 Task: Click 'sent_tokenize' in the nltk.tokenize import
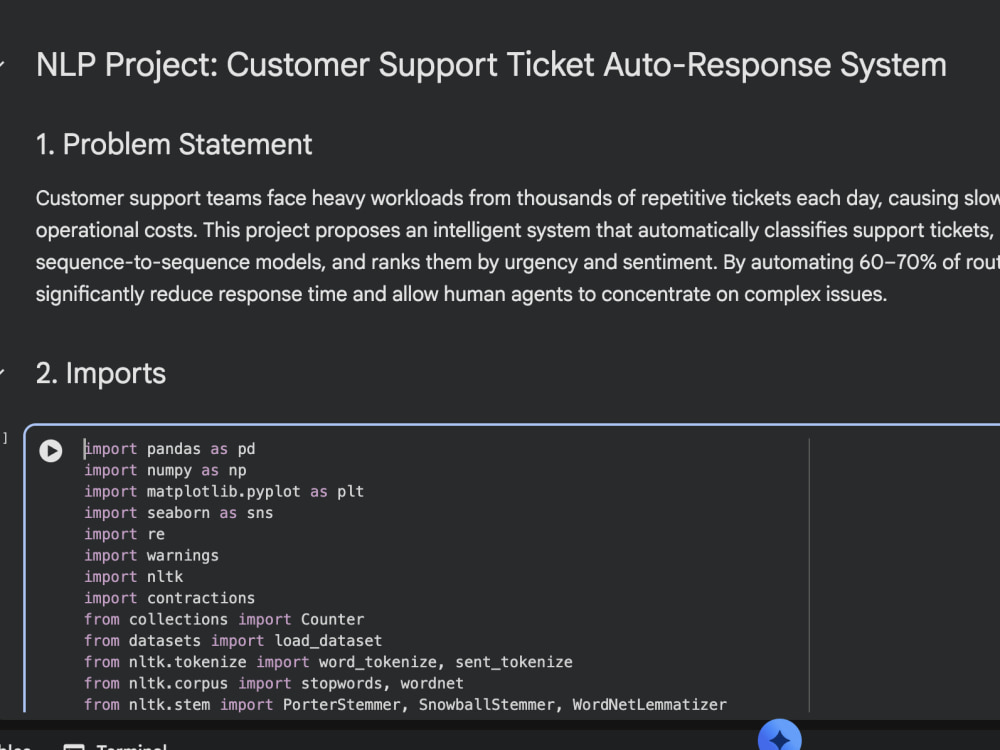coord(513,662)
